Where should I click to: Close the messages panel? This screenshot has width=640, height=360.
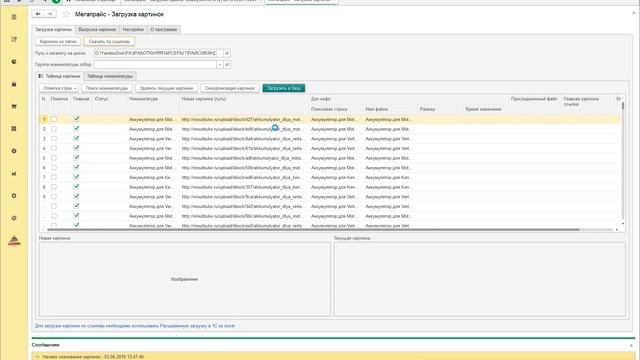pyautogui.click(x=631, y=345)
